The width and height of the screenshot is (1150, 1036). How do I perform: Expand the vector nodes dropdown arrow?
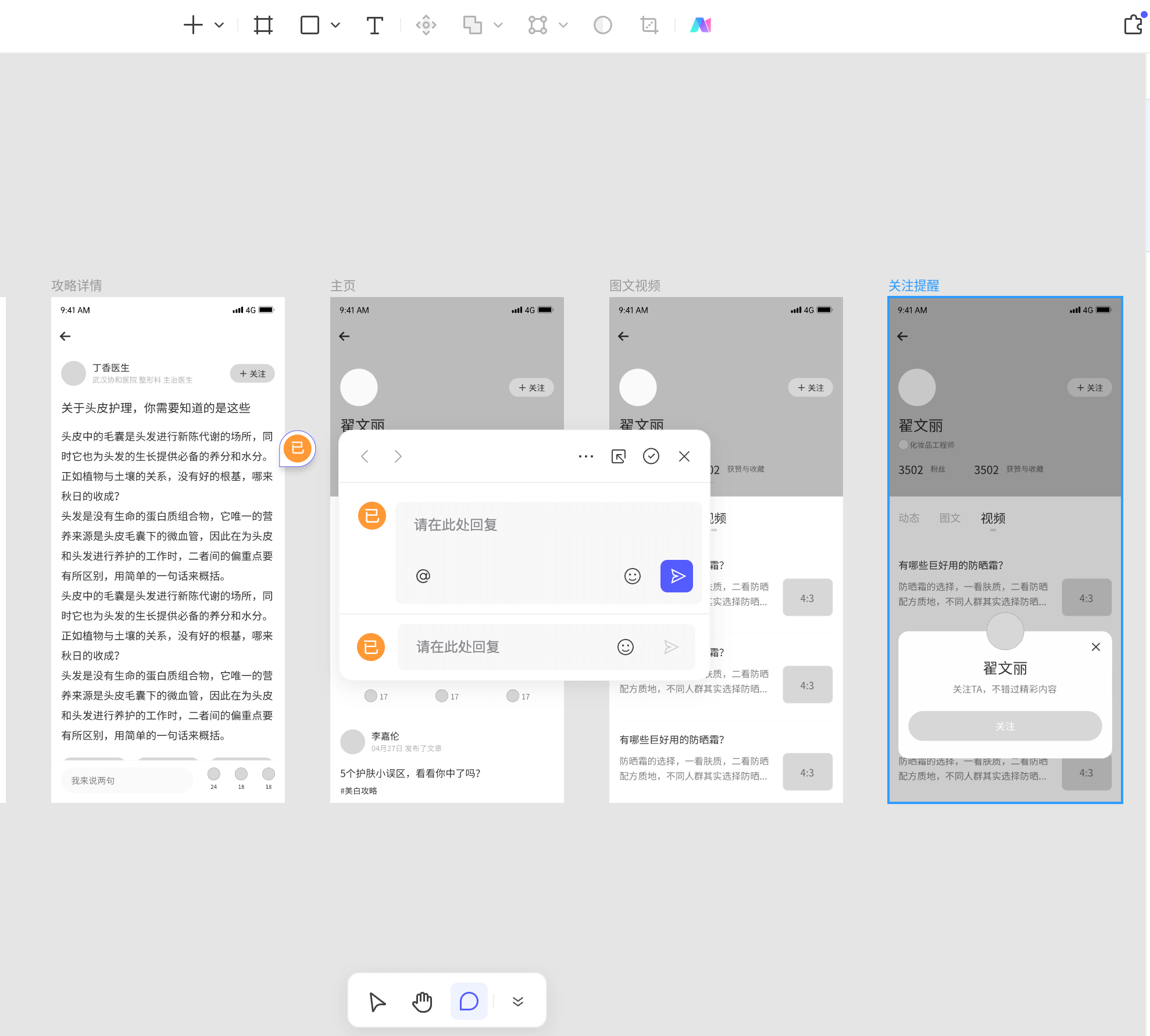point(563,25)
